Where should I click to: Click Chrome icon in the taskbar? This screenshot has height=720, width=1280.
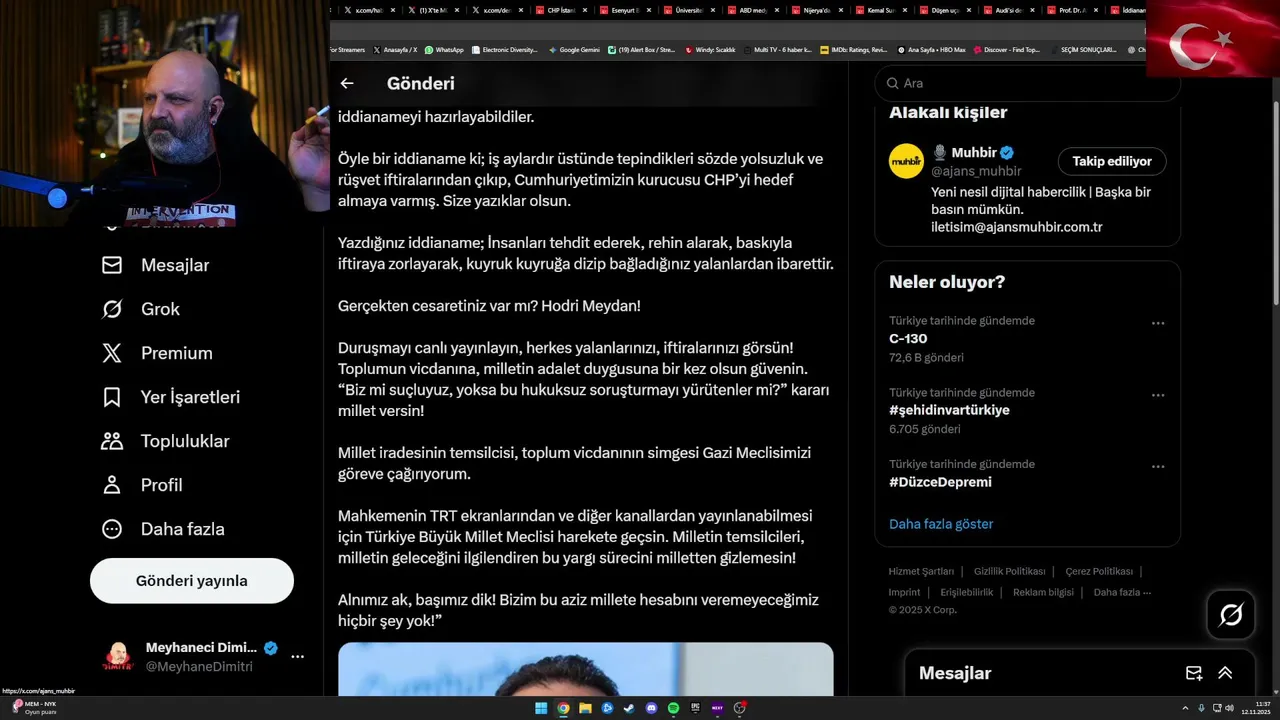pos(563,708)
